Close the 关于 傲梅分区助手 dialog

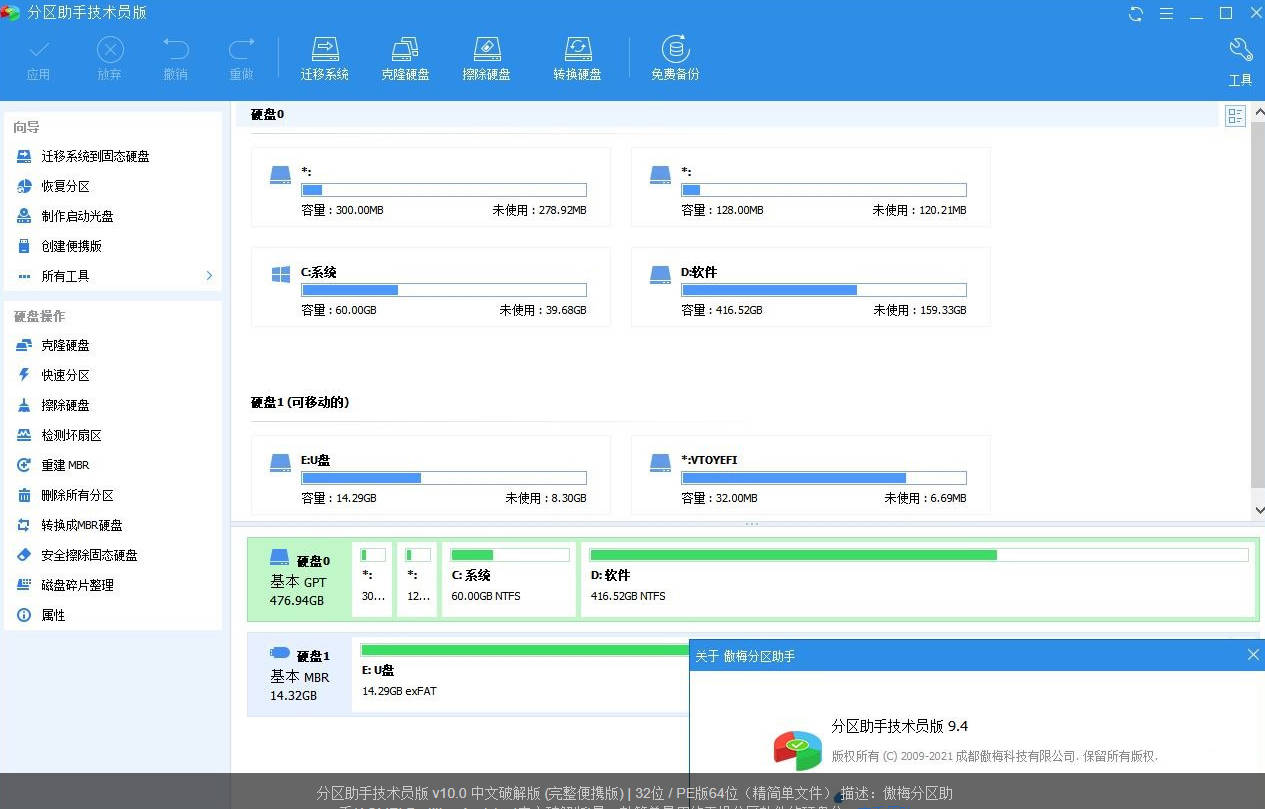tap(1252, 655)
